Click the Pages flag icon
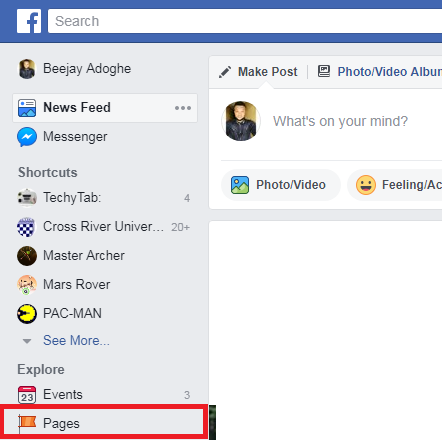The height and width of the screenshot is (440, 442). 27,423
